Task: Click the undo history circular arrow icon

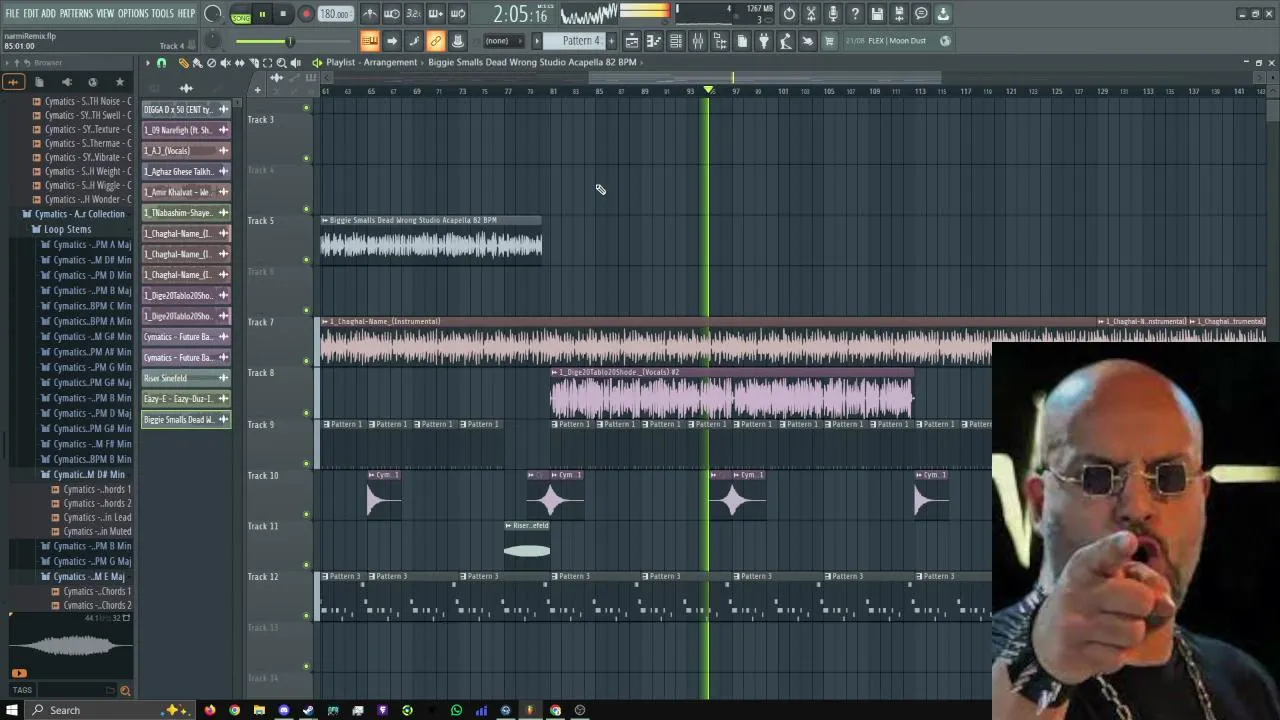Action: [789, 14]
